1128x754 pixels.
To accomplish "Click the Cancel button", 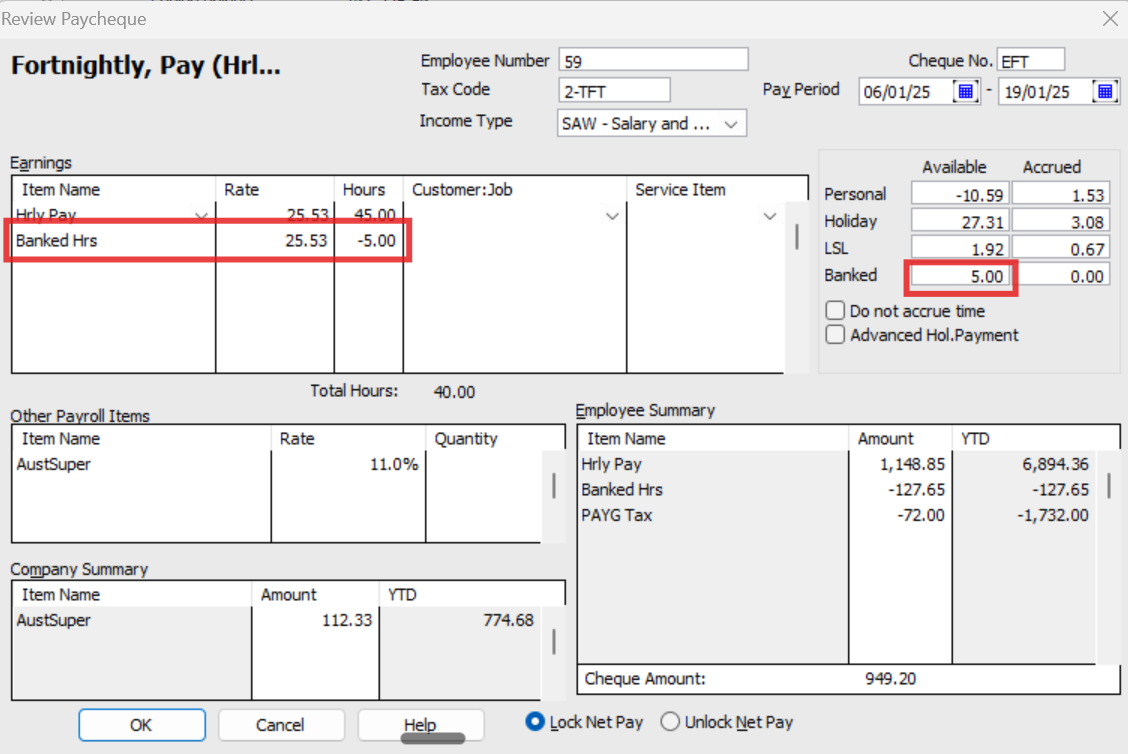I will click(x=281, y=725).
